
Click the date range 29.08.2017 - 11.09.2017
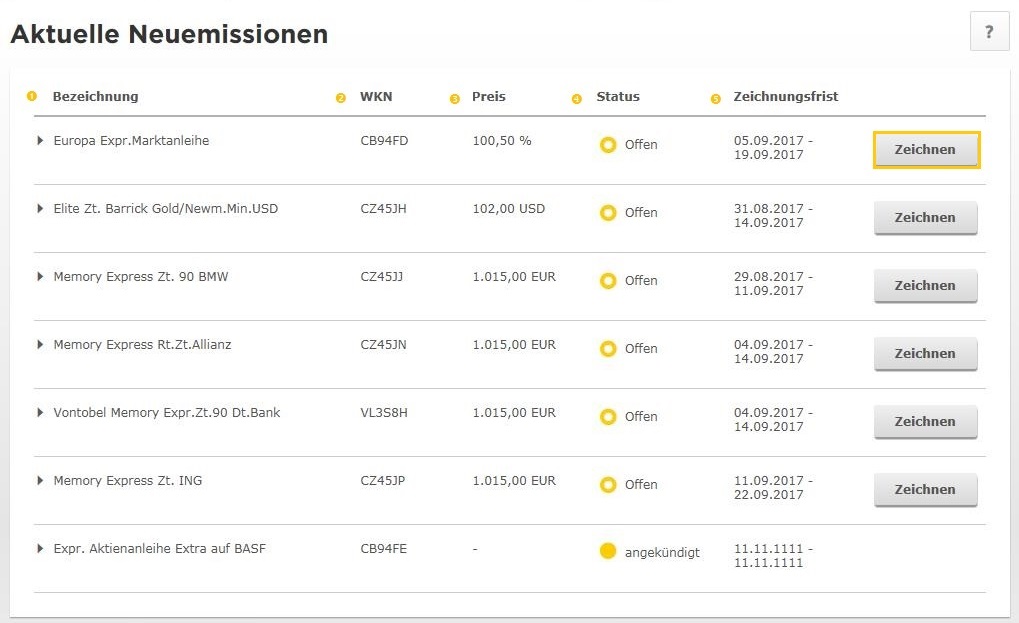pyautogui.click(x=773, y=283)
